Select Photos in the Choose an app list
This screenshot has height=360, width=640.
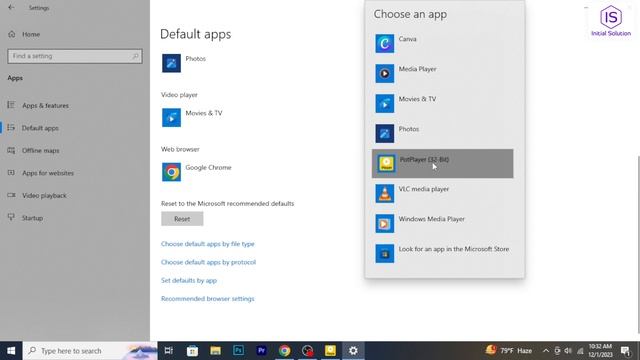click(442, 133)
